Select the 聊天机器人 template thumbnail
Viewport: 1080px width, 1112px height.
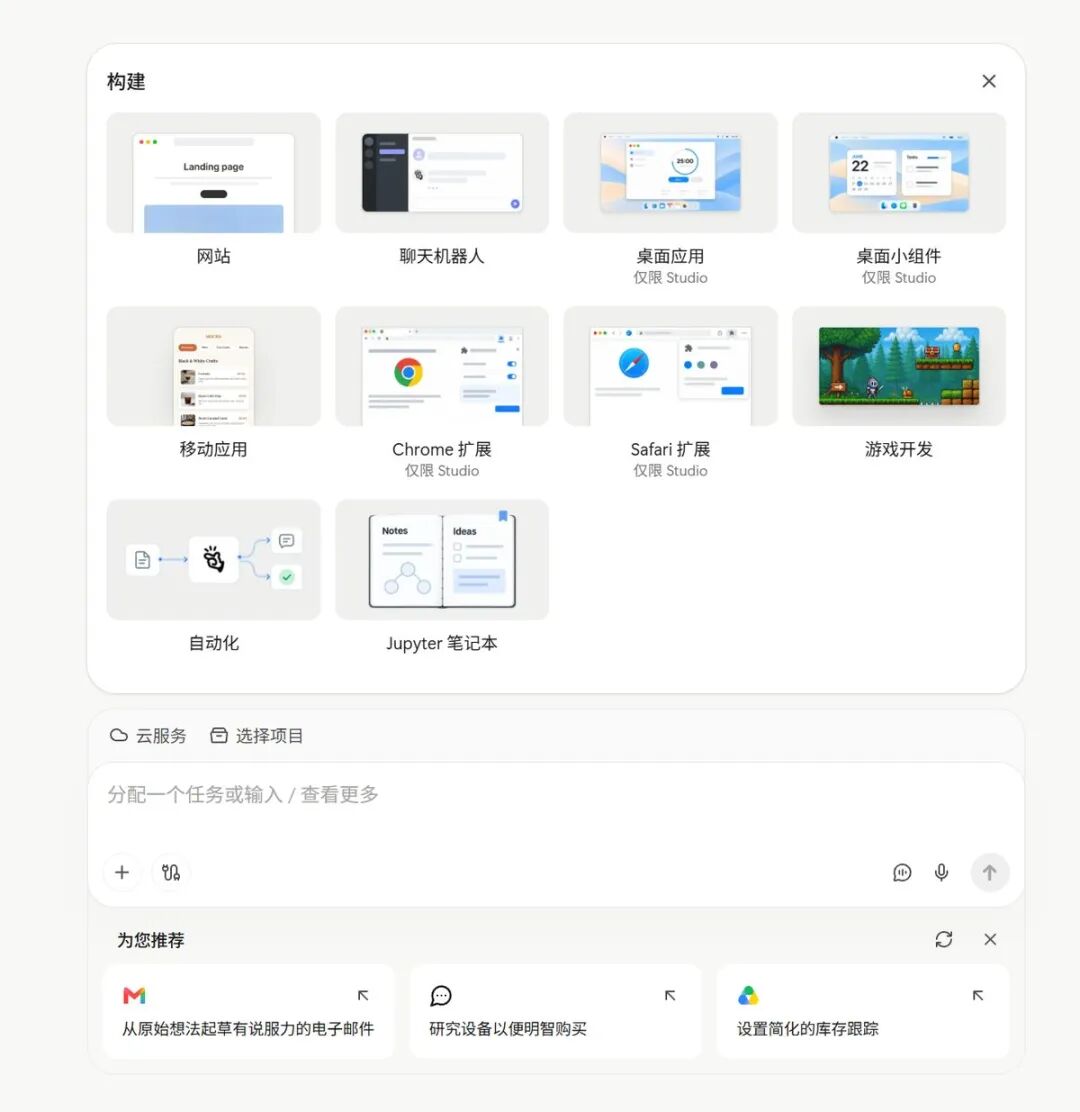(442, 172)
